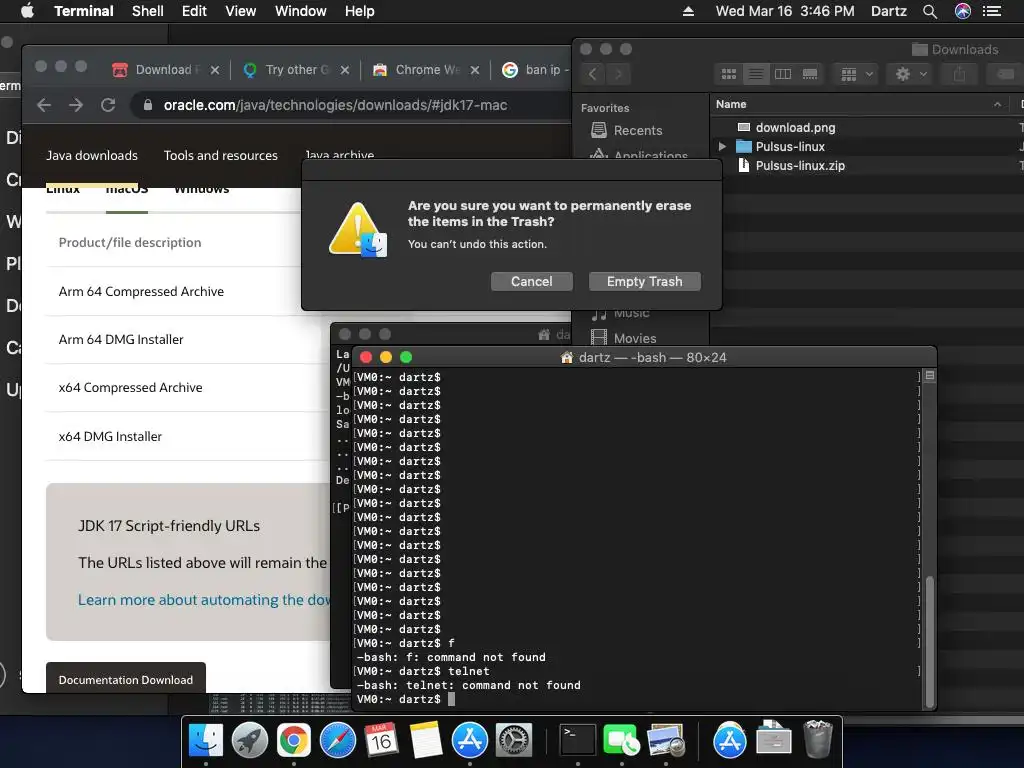Click Chrome forward arrow button
Image resolution: width=1024 pixels, height=768 pixels.
pyautogui.click(x=76, y=105)
